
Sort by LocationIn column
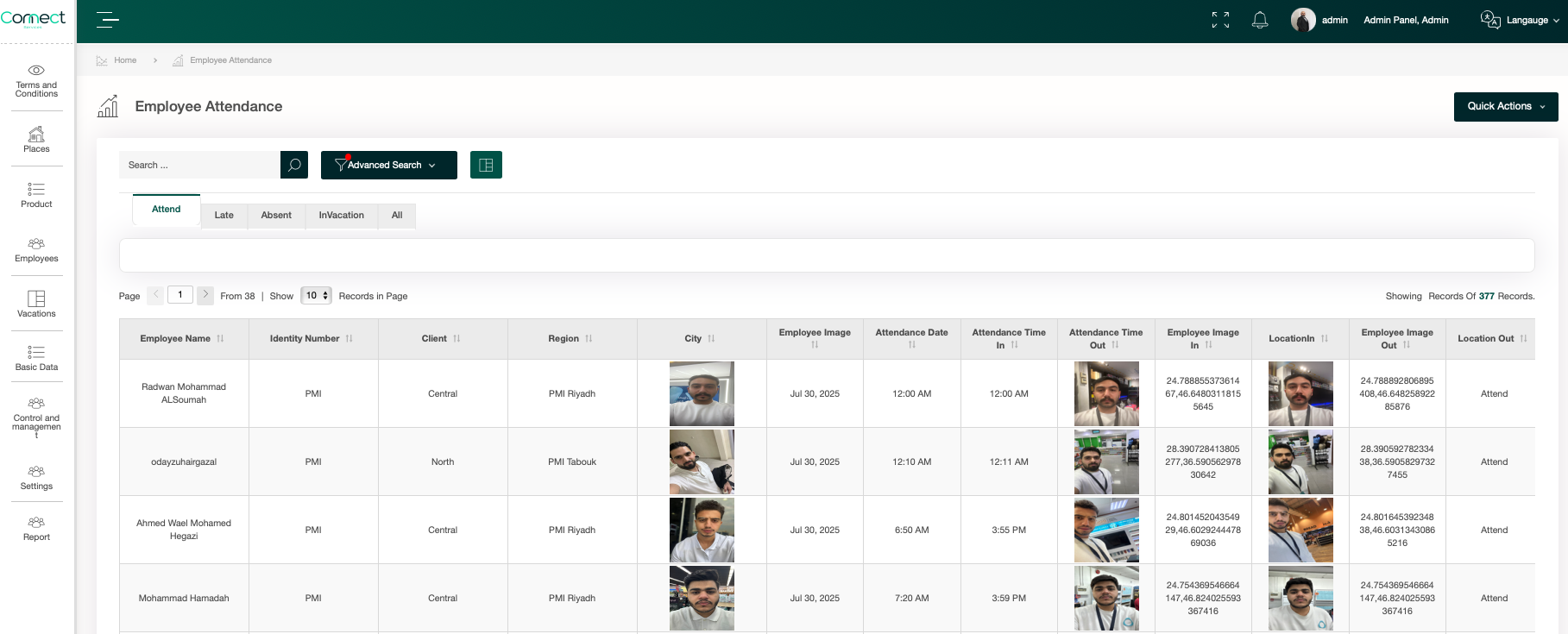pyautogui.click(x=1325, y=338)
